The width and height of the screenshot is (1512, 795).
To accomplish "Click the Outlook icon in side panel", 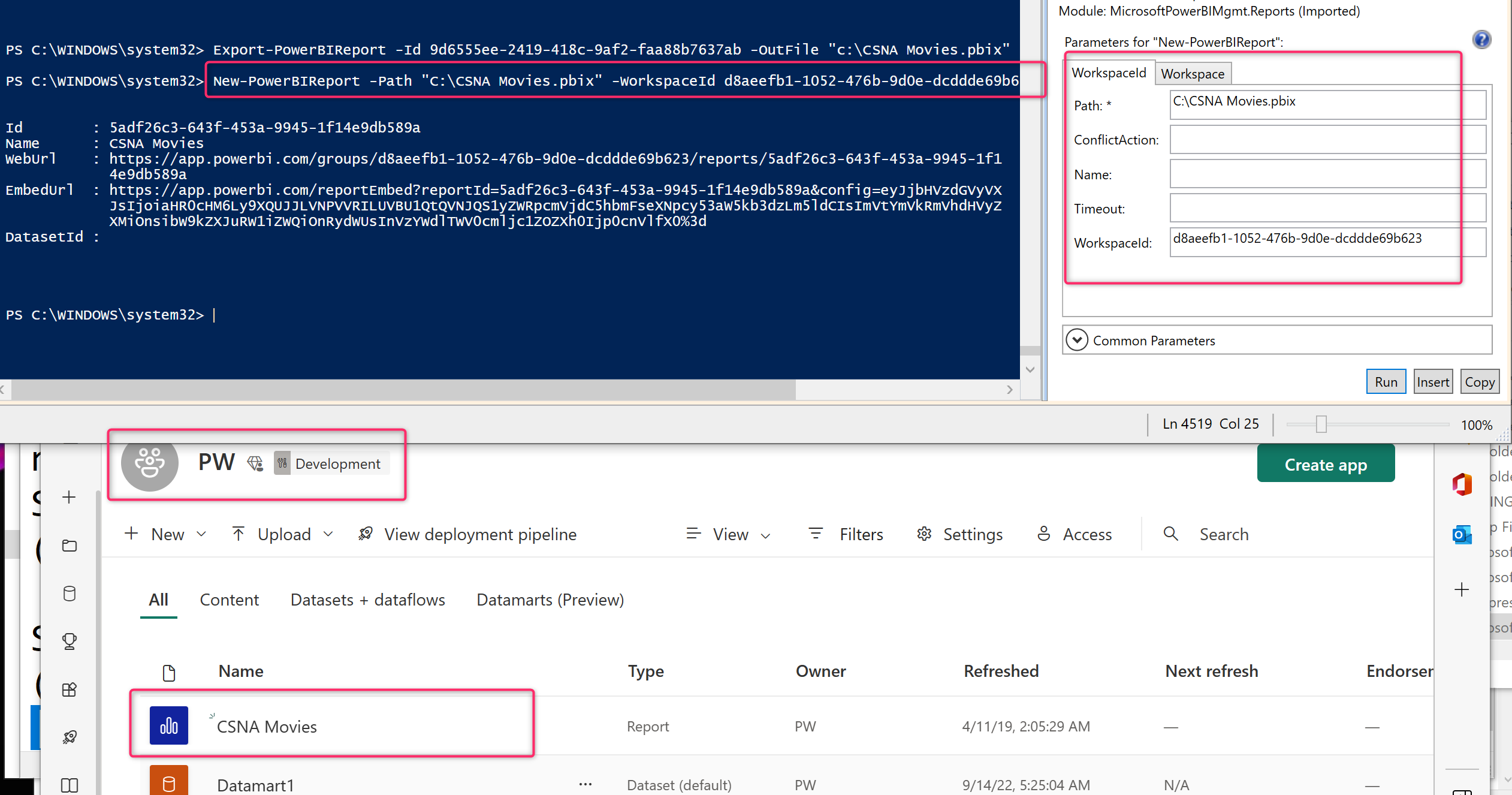I will click(x=1462, y=534).
